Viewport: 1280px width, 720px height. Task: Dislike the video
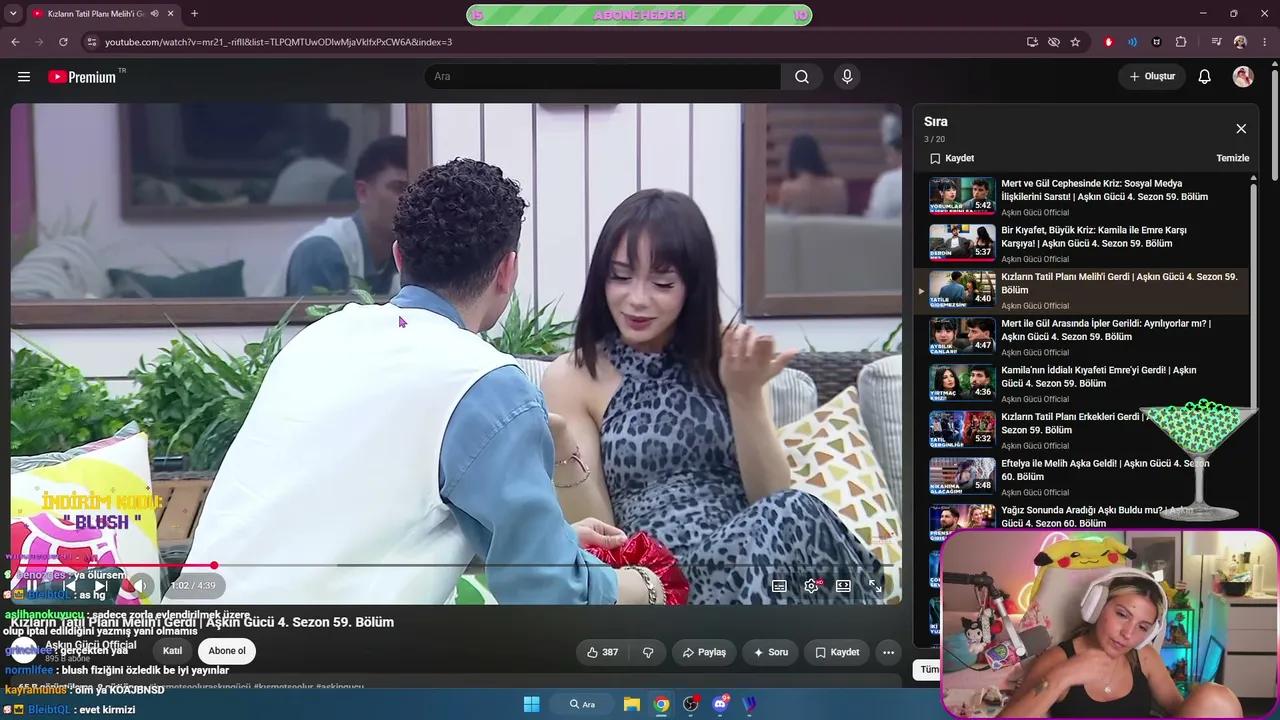click(648, 652)
